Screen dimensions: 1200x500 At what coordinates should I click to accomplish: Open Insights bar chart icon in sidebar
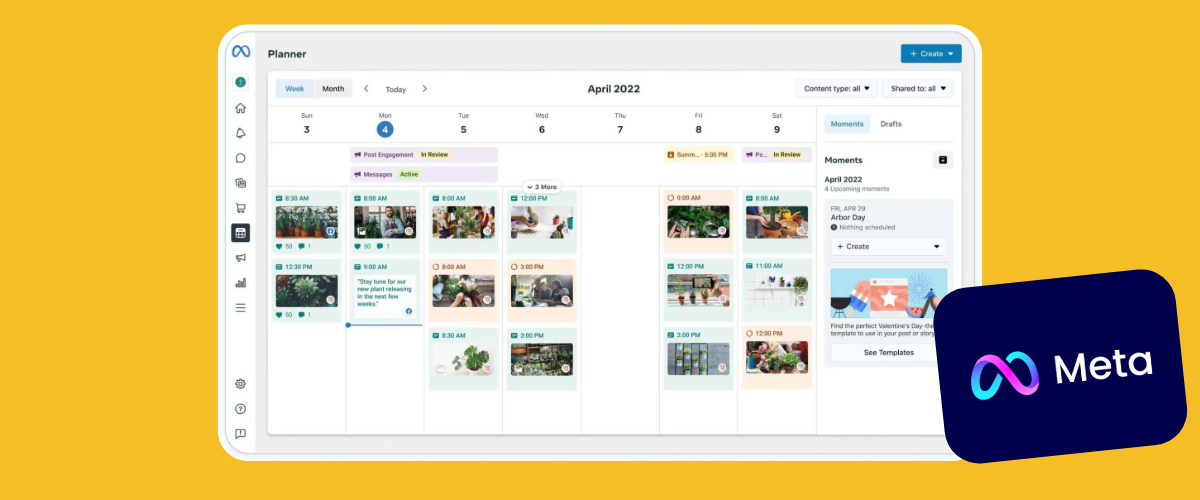[x=240, y=283]
